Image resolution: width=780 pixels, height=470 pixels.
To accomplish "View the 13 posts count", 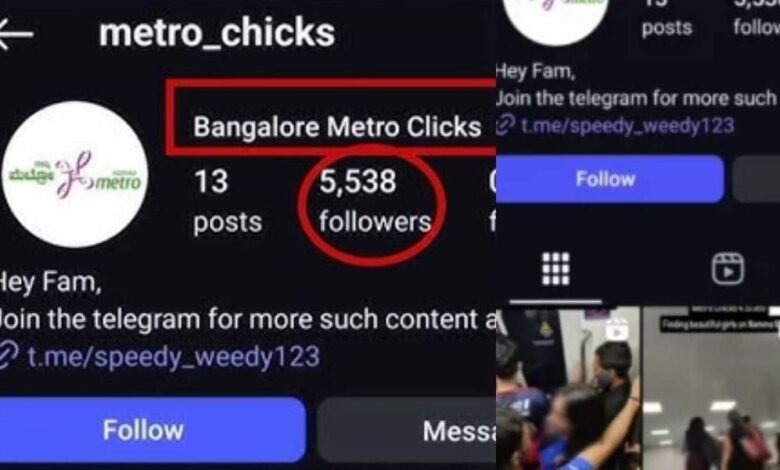I will coord(227,201).
